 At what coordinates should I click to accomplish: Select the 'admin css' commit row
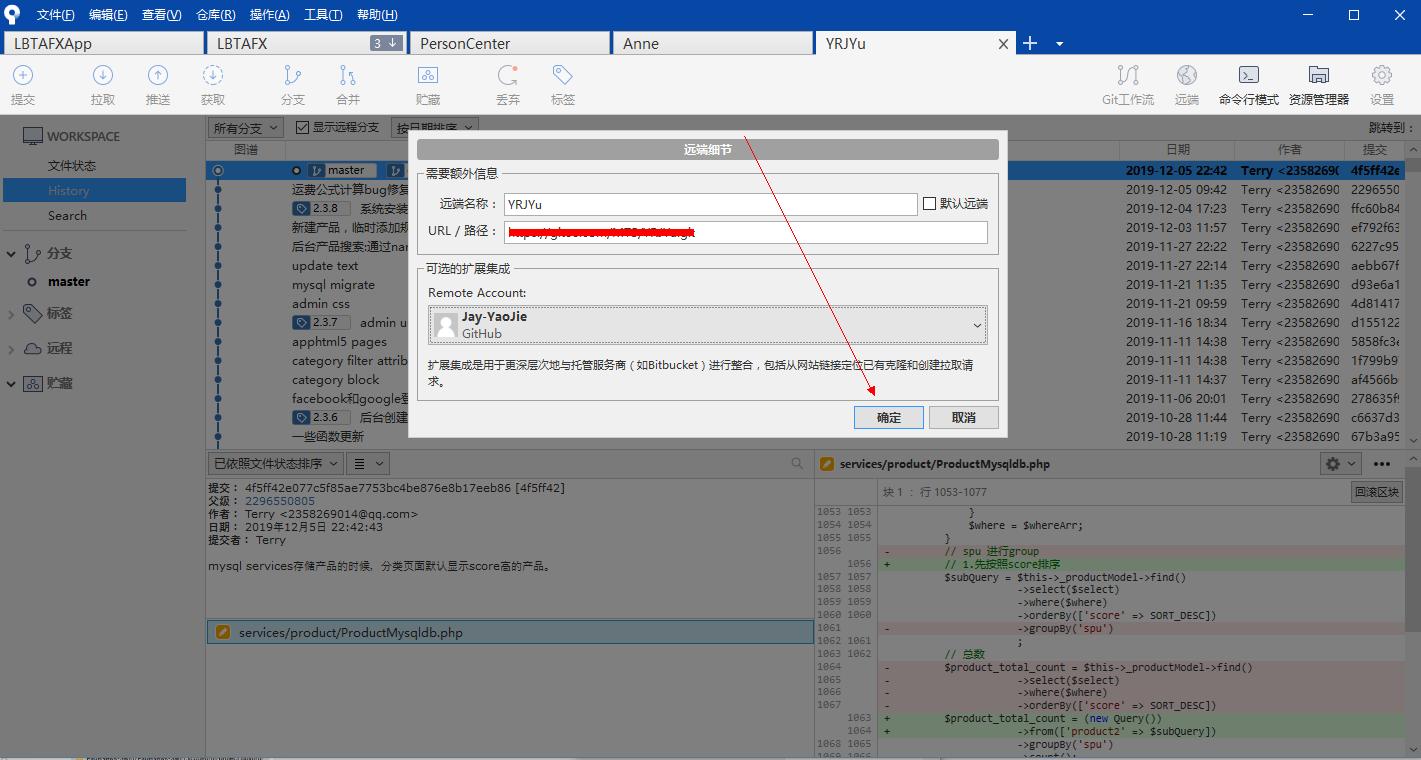[x=321, y=304]
